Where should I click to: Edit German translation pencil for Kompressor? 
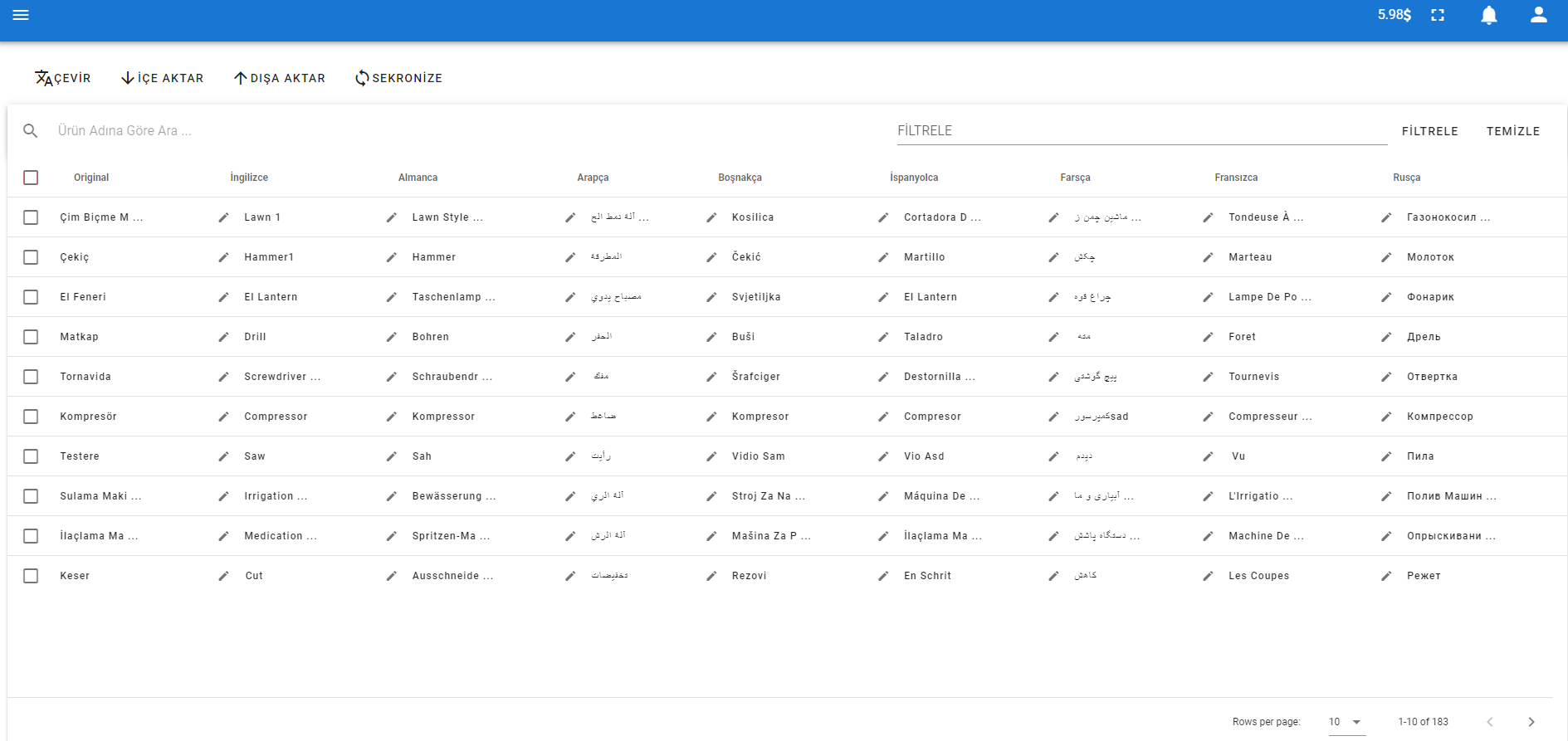391,417
